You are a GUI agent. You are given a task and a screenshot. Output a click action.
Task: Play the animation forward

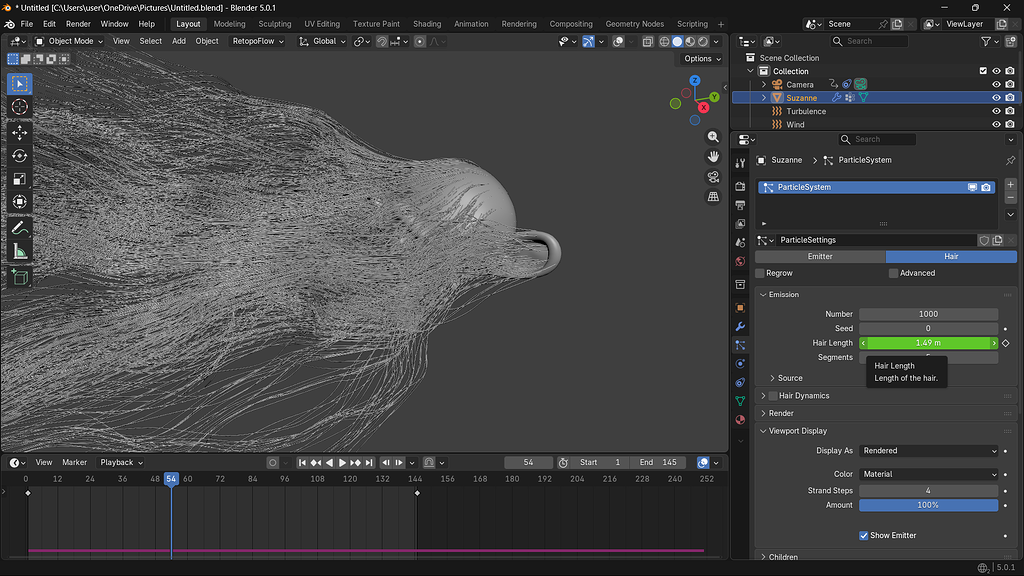tap(342, 462)
